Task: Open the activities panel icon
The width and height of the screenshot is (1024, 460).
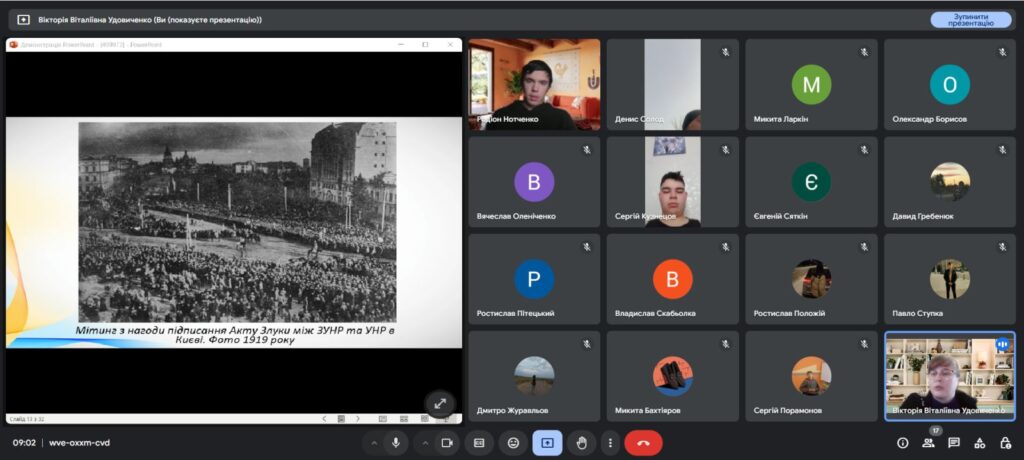Action: [x=980, y=442]
